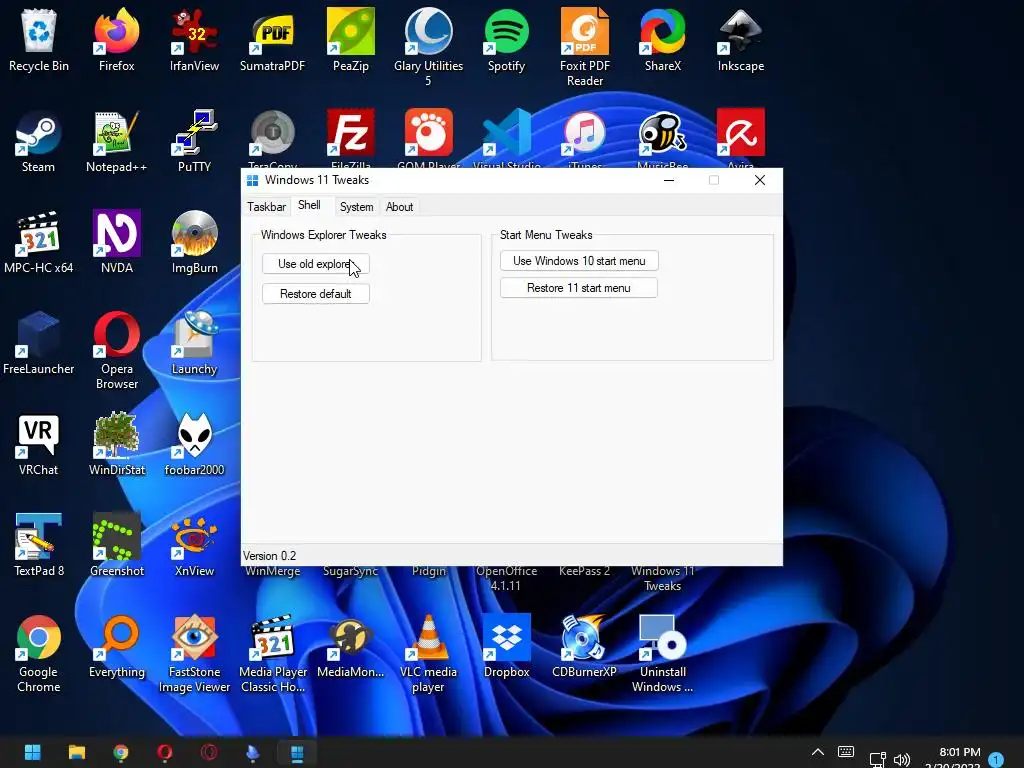Viewport: 1024px width, 768px height.
Task: Select the Everything search desktop icon
Action: click(116, 647)
